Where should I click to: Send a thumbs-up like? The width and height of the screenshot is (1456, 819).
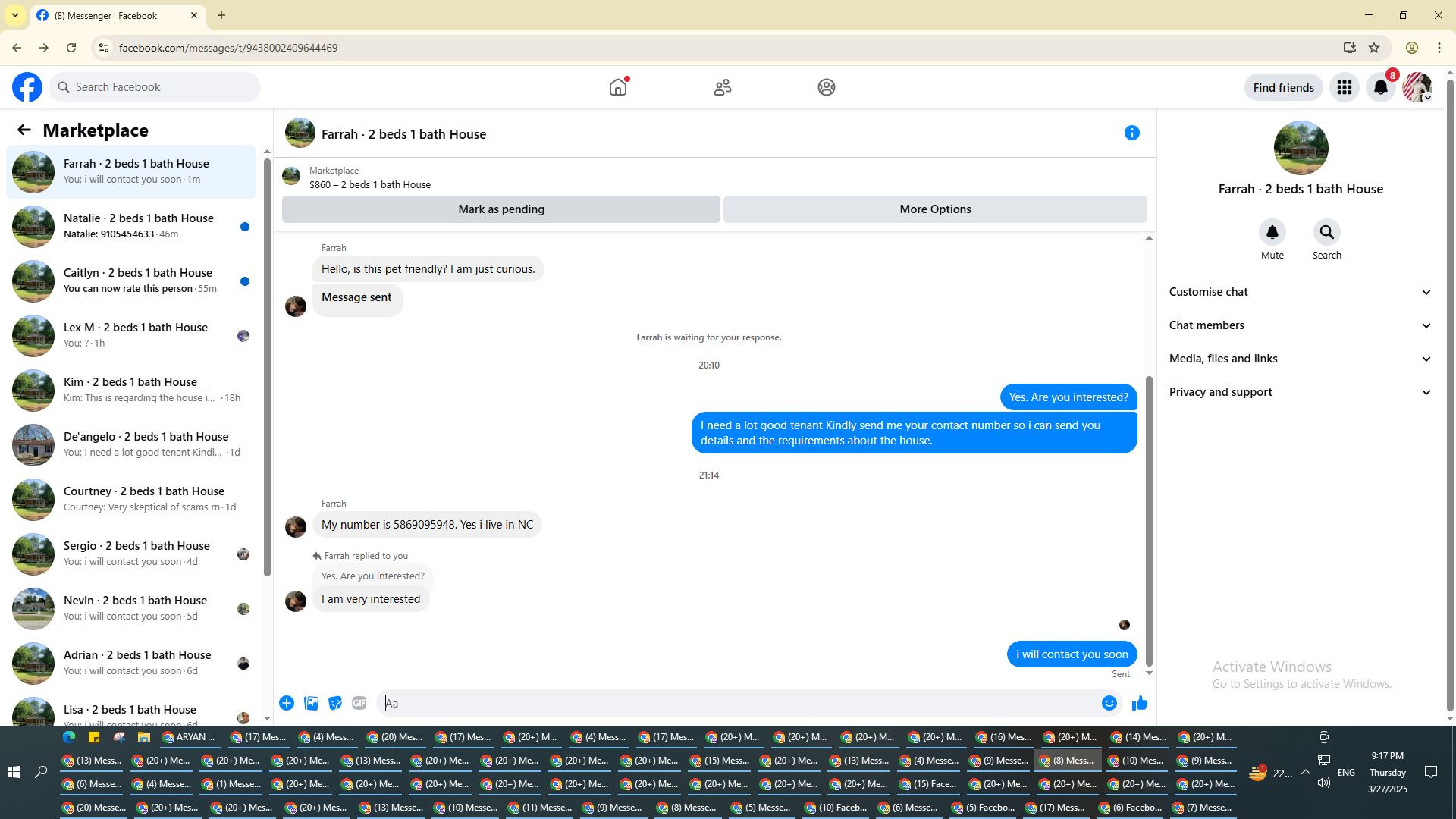click(x=1140, y=703)
